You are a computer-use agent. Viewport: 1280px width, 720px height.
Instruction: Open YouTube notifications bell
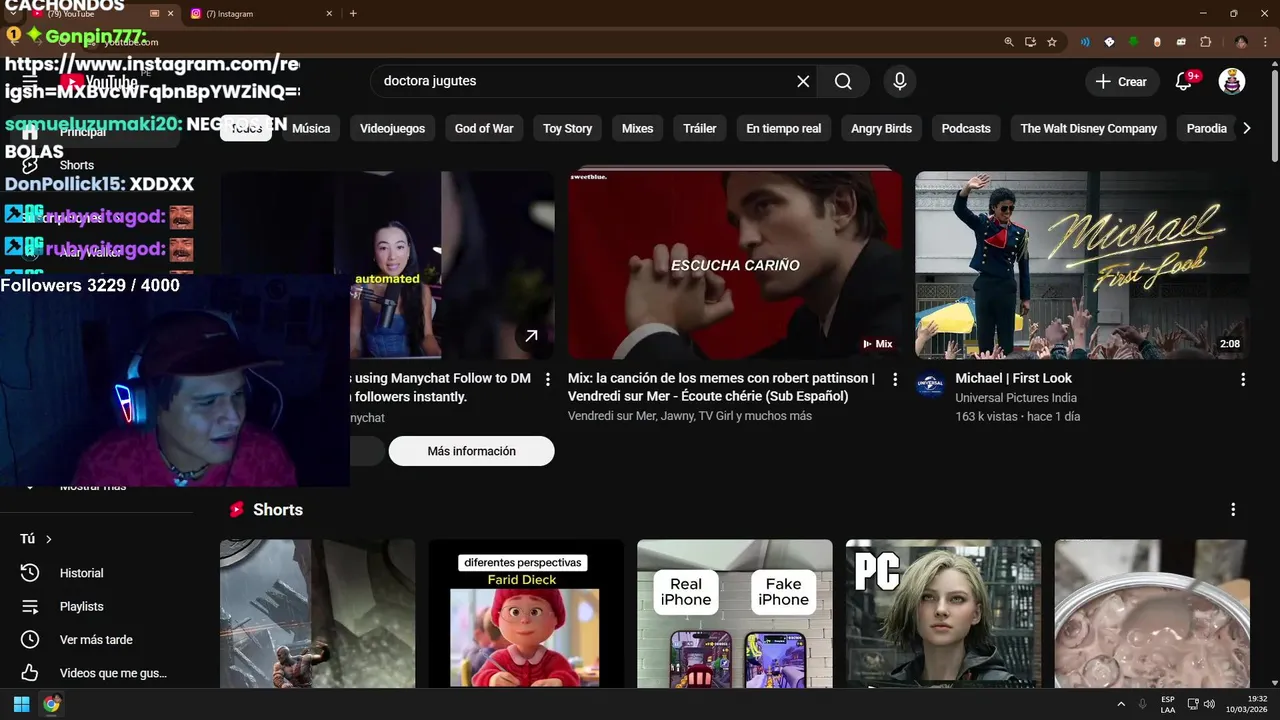(x=1184, y=81)
